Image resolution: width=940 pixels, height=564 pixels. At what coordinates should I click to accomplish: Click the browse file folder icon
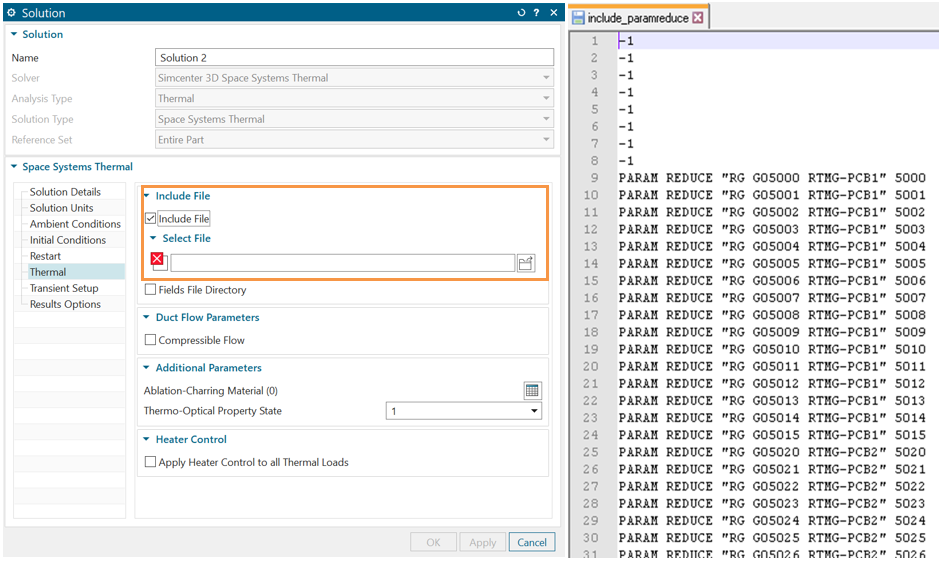(526, 263)
